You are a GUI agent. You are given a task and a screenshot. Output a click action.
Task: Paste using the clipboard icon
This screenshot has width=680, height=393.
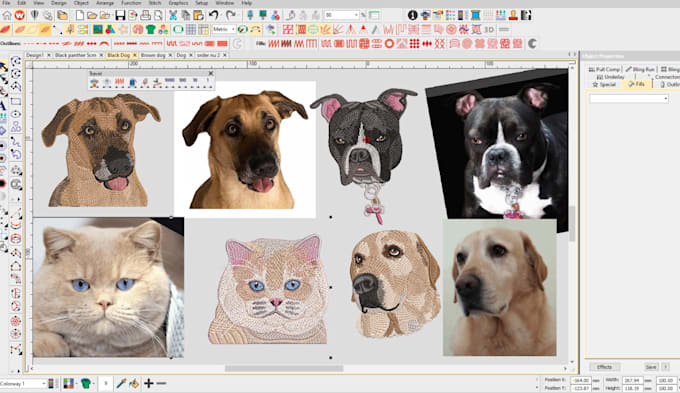click(199, 16)
